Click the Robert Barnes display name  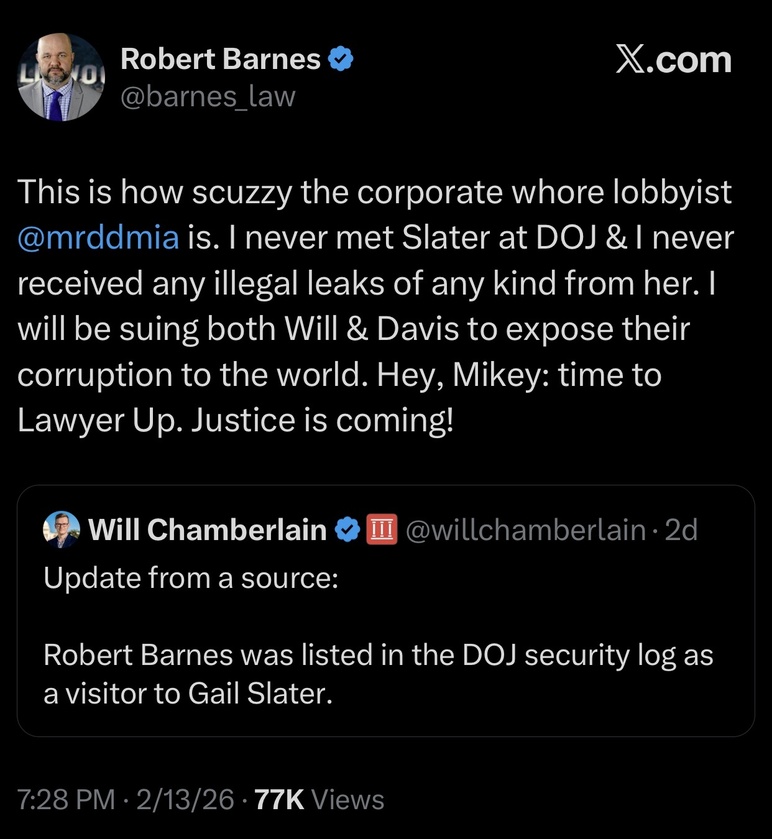[x=220, y=60]
